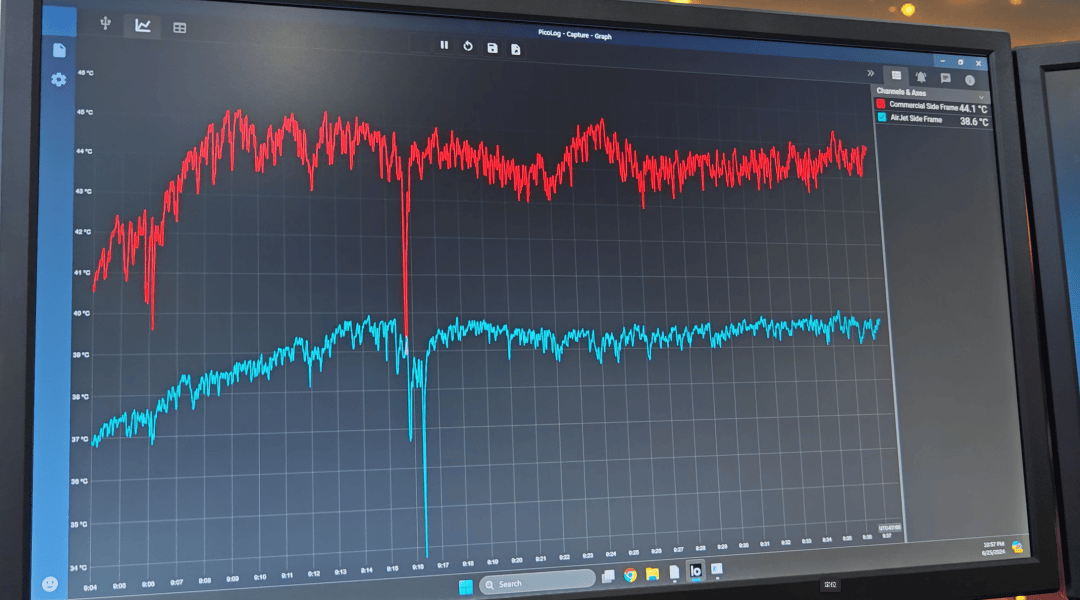Select the Commercial Side Frame channel label
The width and height of the screenshot is (1080, 600).
(x=923, y=106)
